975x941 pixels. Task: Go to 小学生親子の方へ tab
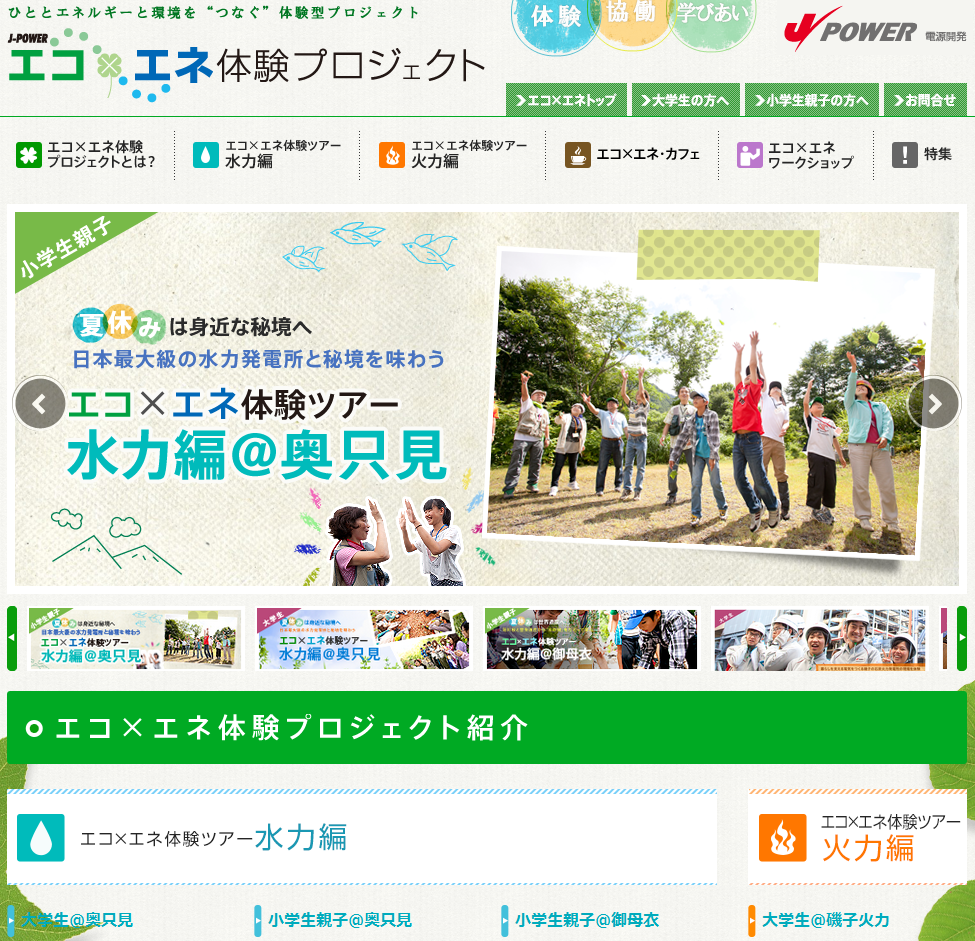point(811,100)
